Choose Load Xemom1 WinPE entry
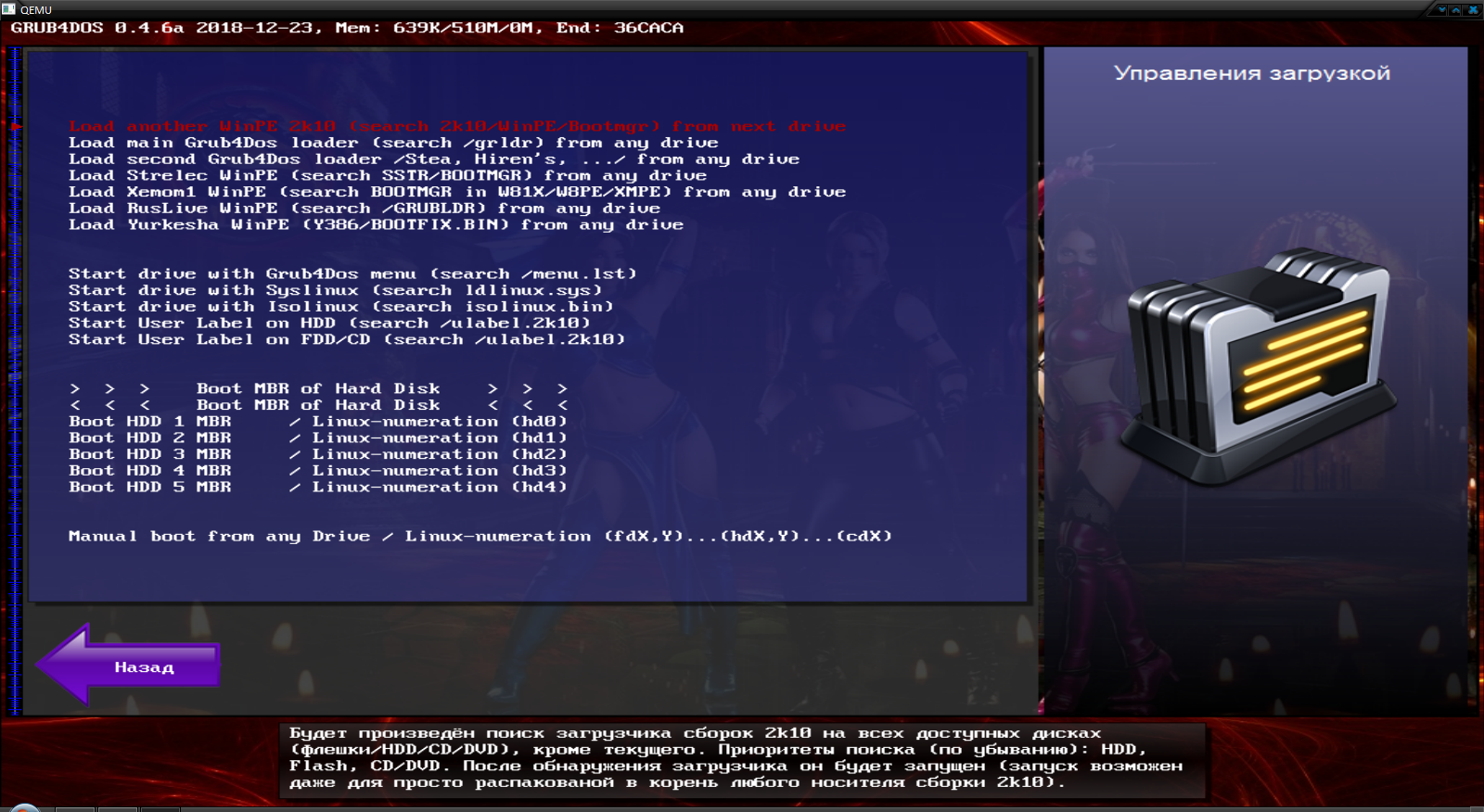Image resolution: width=1484 pixels, height=812 pixels. 457,192
